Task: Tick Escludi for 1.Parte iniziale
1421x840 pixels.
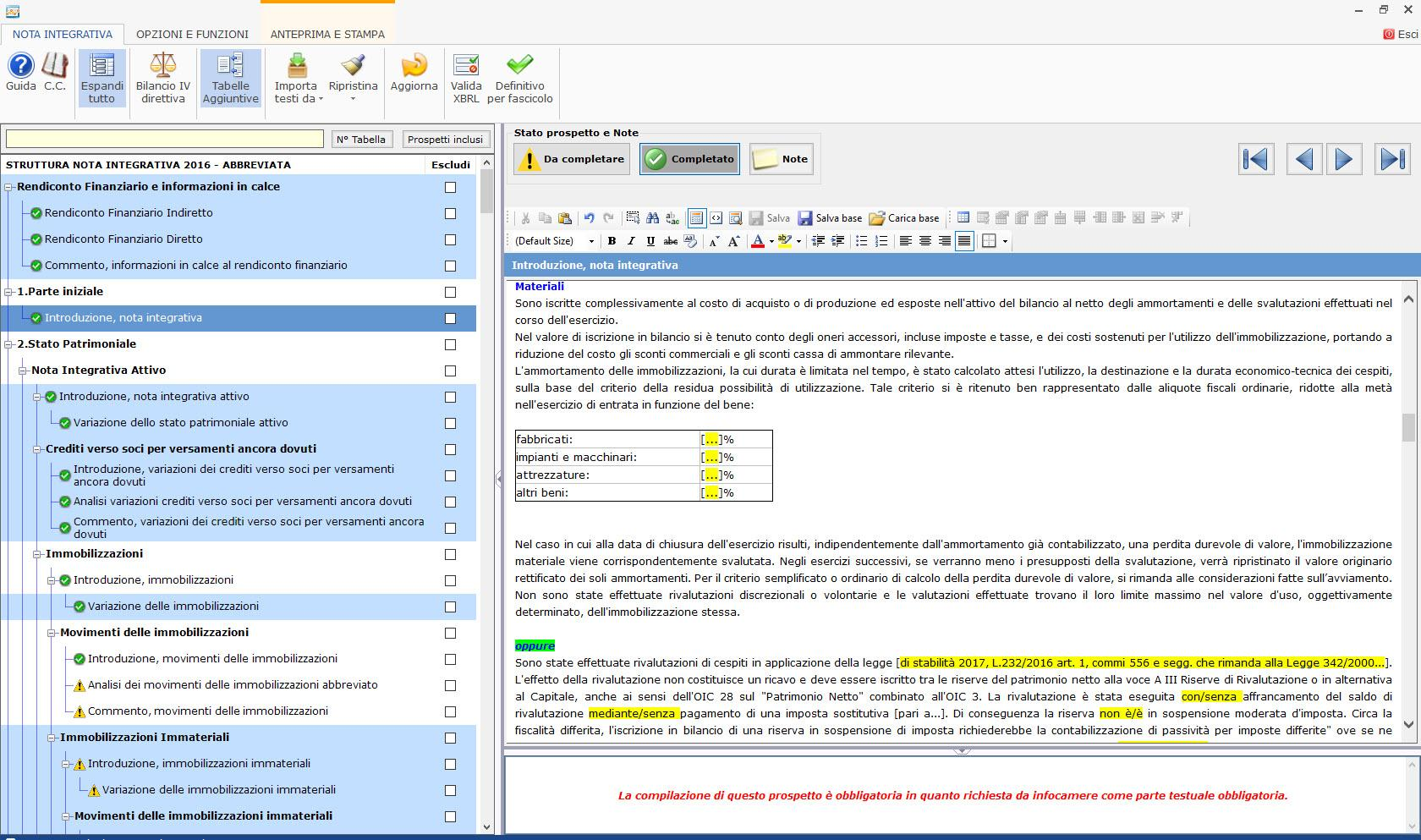Action: [x=450, y=293]
